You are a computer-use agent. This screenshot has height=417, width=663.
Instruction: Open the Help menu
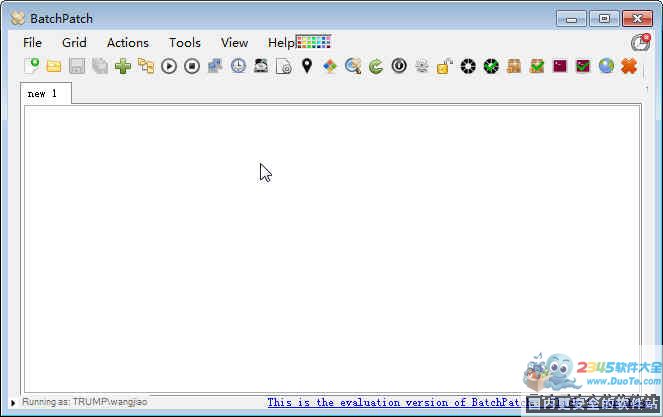pos(281,43)
